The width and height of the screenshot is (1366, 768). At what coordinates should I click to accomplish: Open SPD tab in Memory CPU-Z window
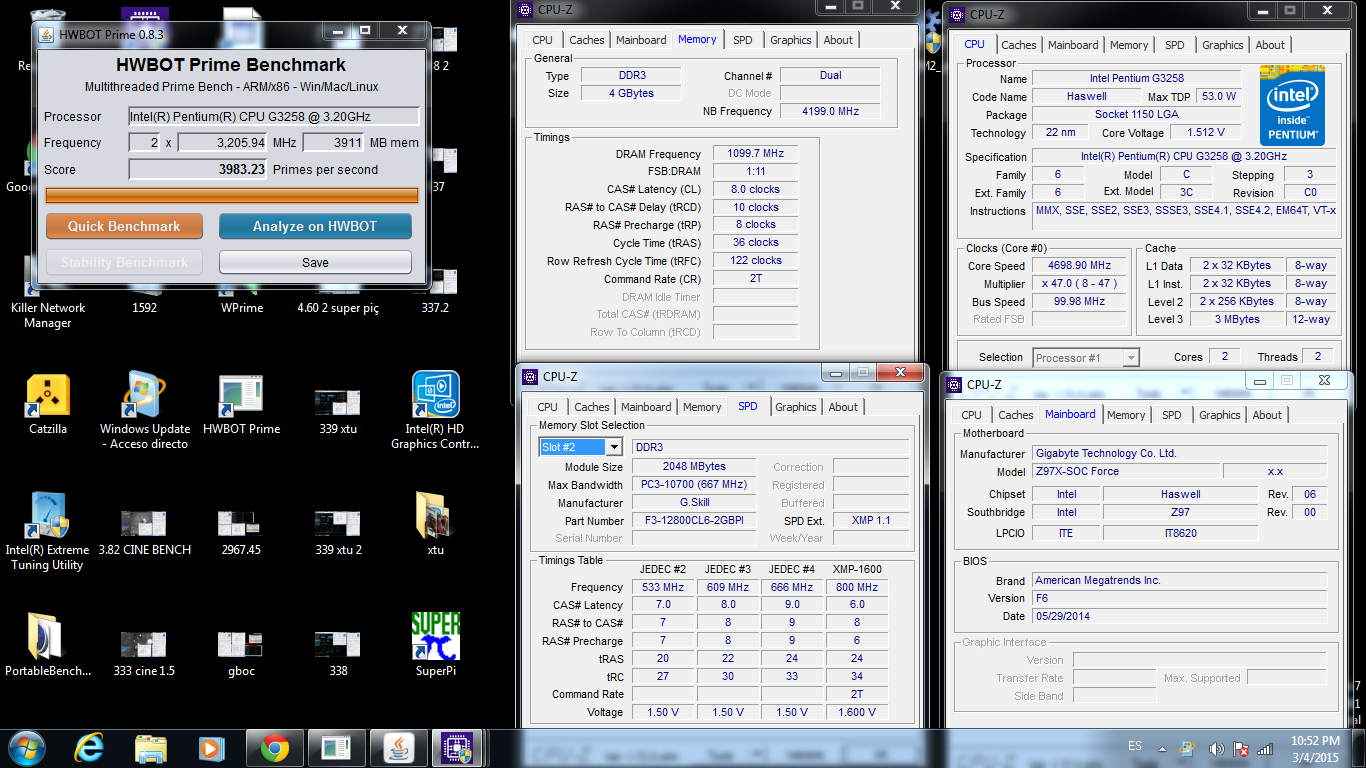pos(742,40)
